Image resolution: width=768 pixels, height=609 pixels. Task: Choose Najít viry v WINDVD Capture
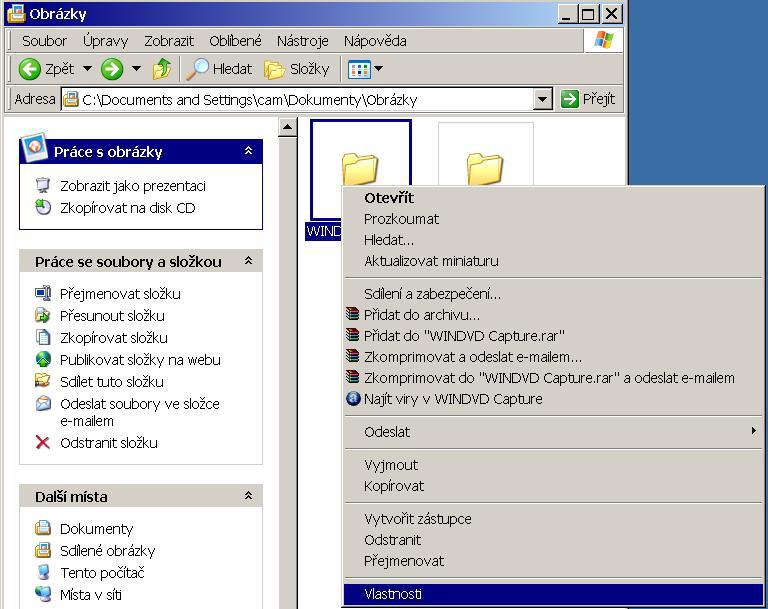pyautogui.click(x=452, y=399)
